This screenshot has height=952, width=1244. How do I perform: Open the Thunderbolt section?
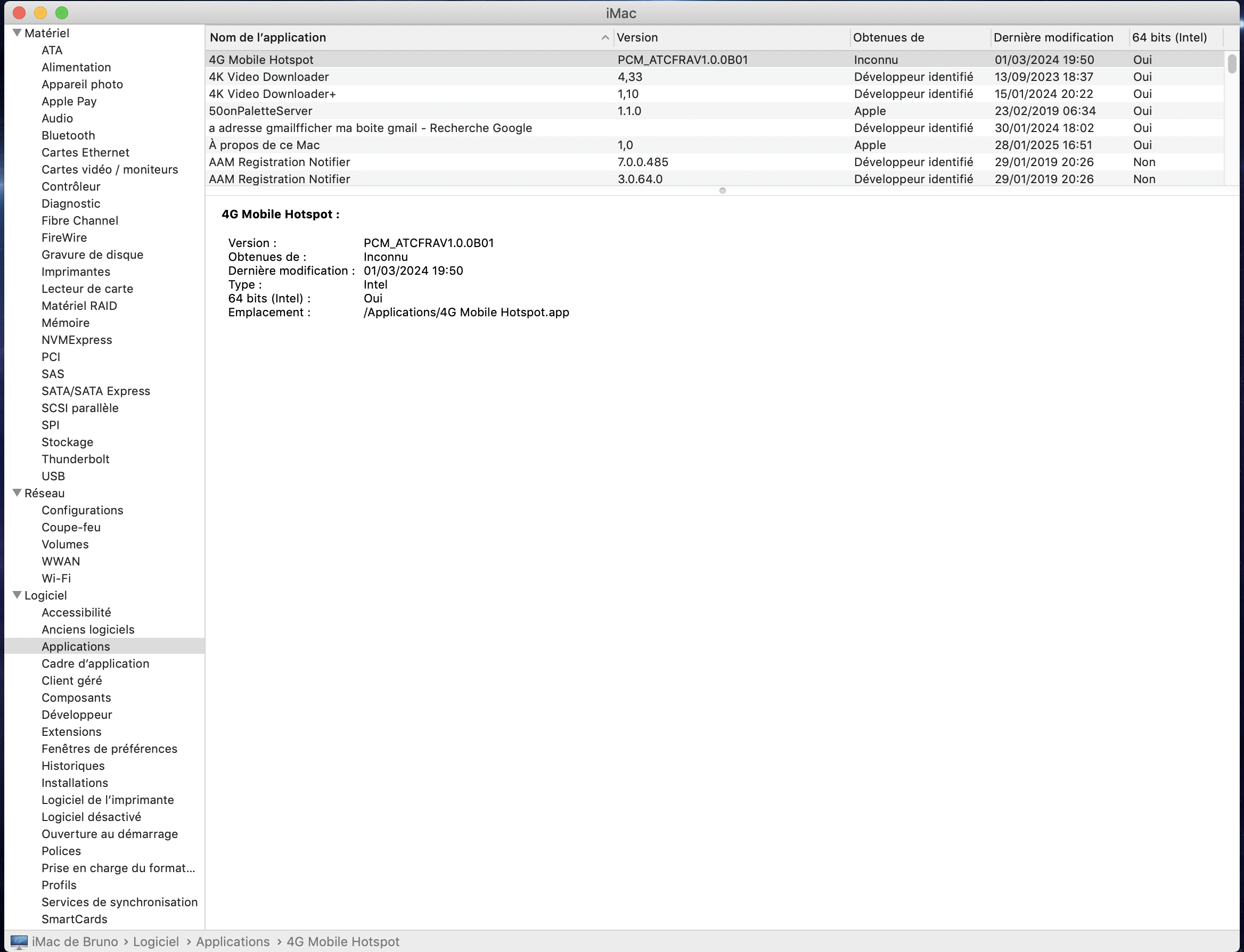point(76,458)
